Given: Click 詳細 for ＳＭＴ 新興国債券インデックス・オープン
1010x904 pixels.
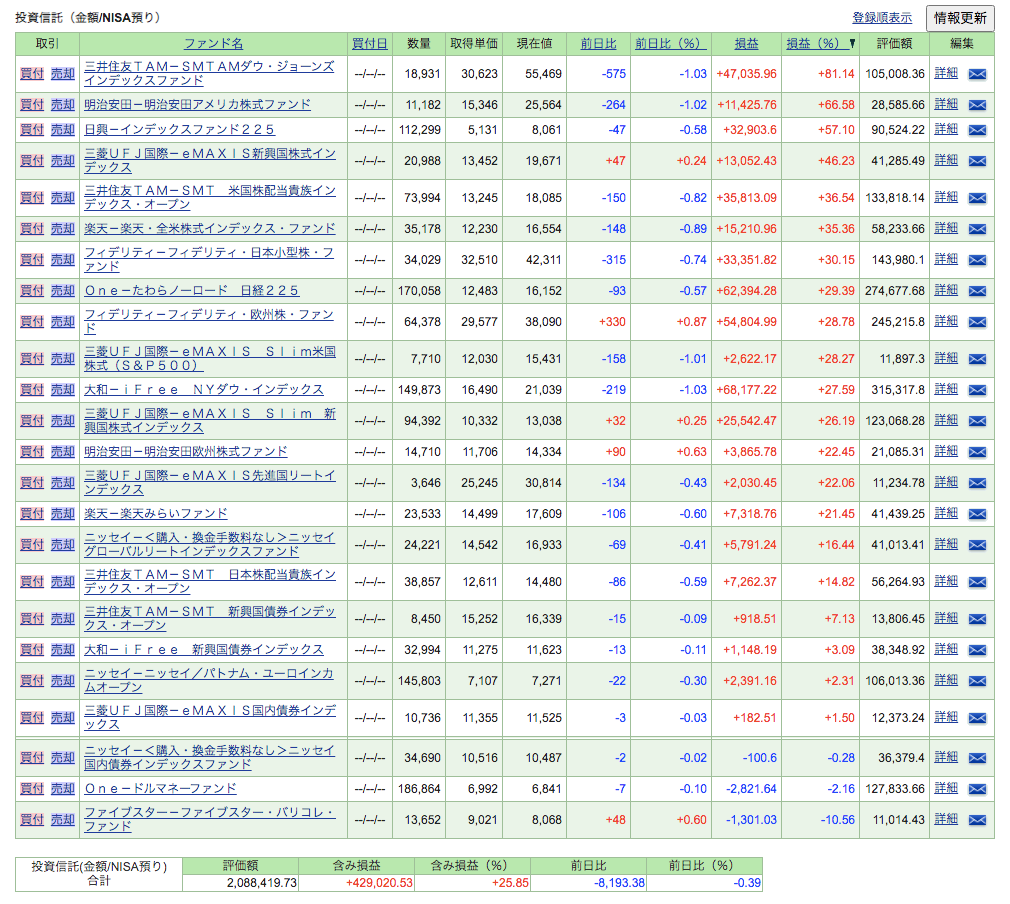Looking at the screenshot, I should pyautogui.click(x=946, y=618).
